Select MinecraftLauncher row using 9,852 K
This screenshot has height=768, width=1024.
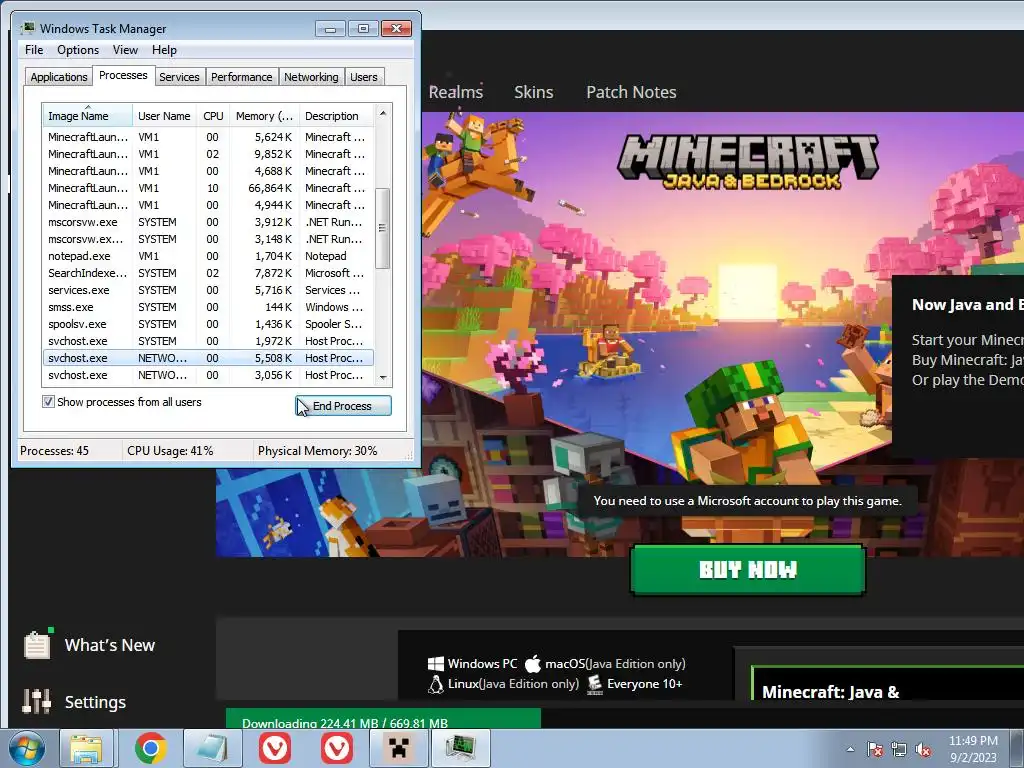[x=208, y=154]
